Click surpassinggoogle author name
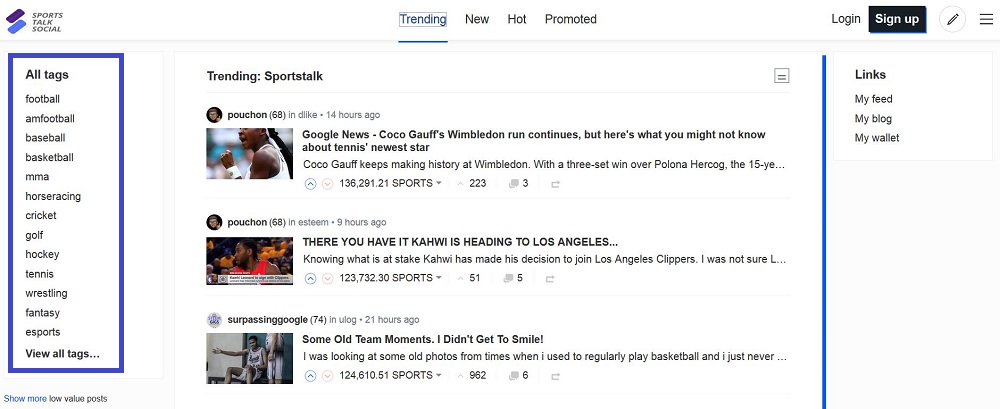The width and height of the screenshot is (1000, 409). (x=267, y=320)
